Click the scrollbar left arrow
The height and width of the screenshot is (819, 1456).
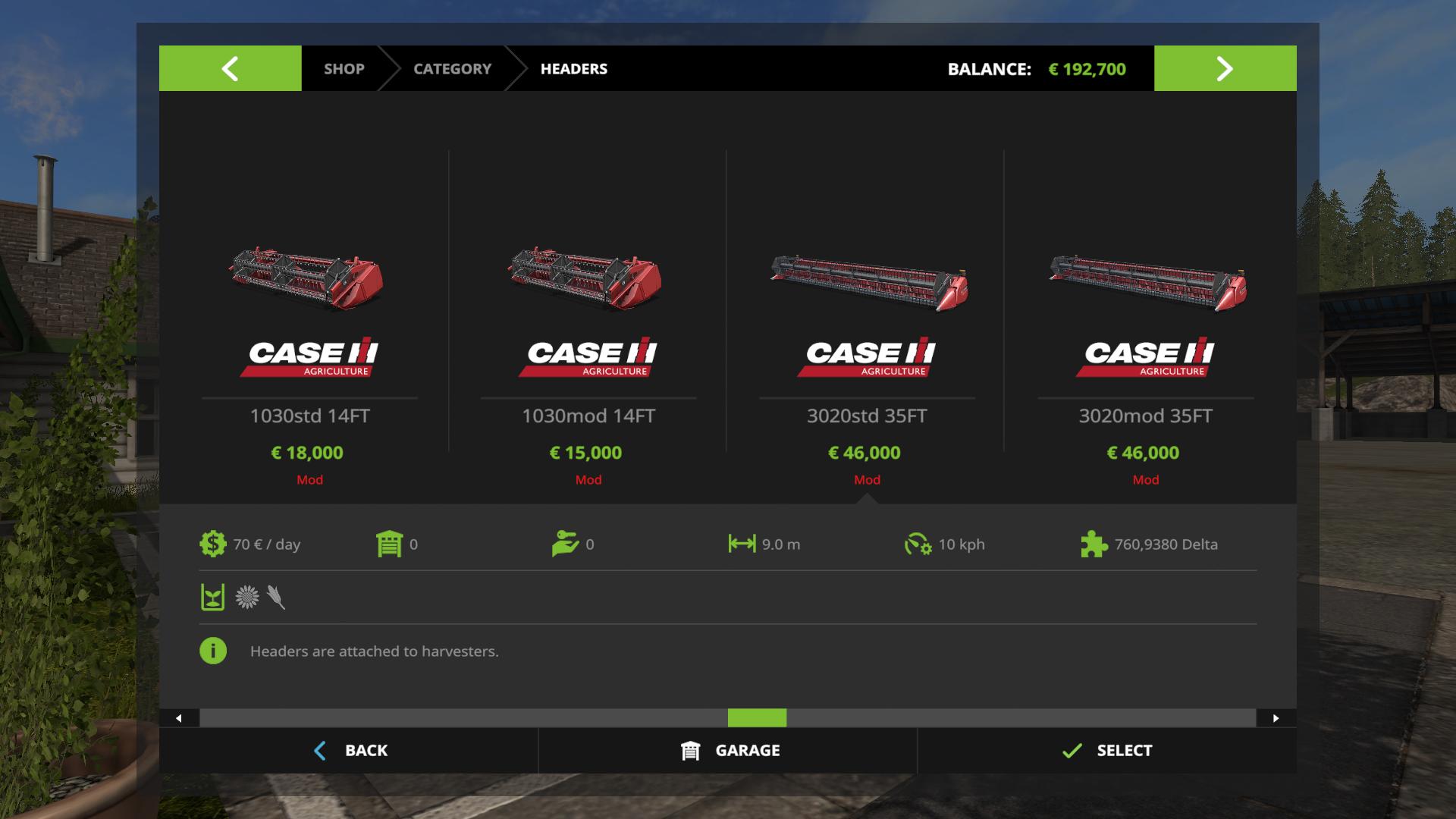[x=179, y=718]
